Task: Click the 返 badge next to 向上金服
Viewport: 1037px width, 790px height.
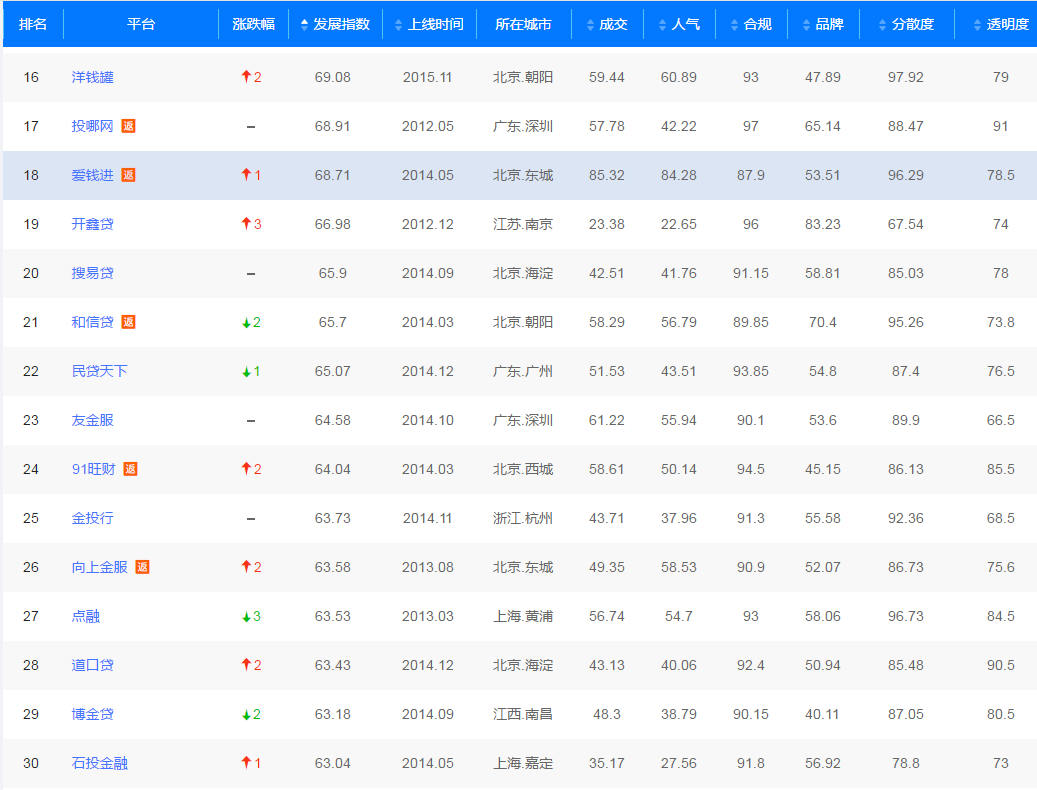Action: (142, 567)
